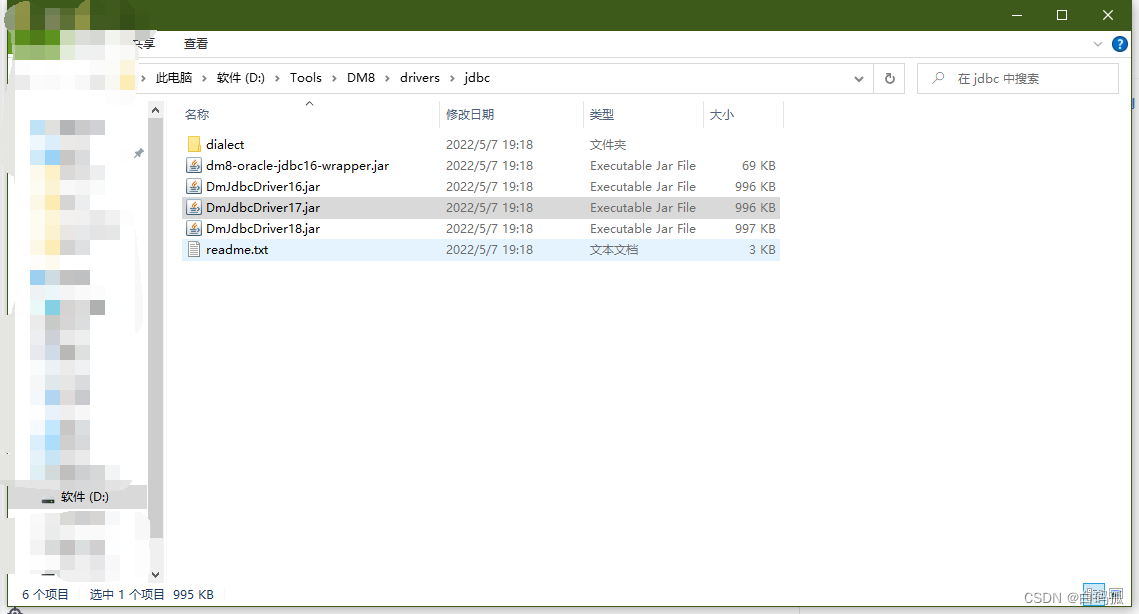1139x614 pixels.
Task: Click 选中 1 个项目 995 KB status text
Action: click(x=152, y=594)
